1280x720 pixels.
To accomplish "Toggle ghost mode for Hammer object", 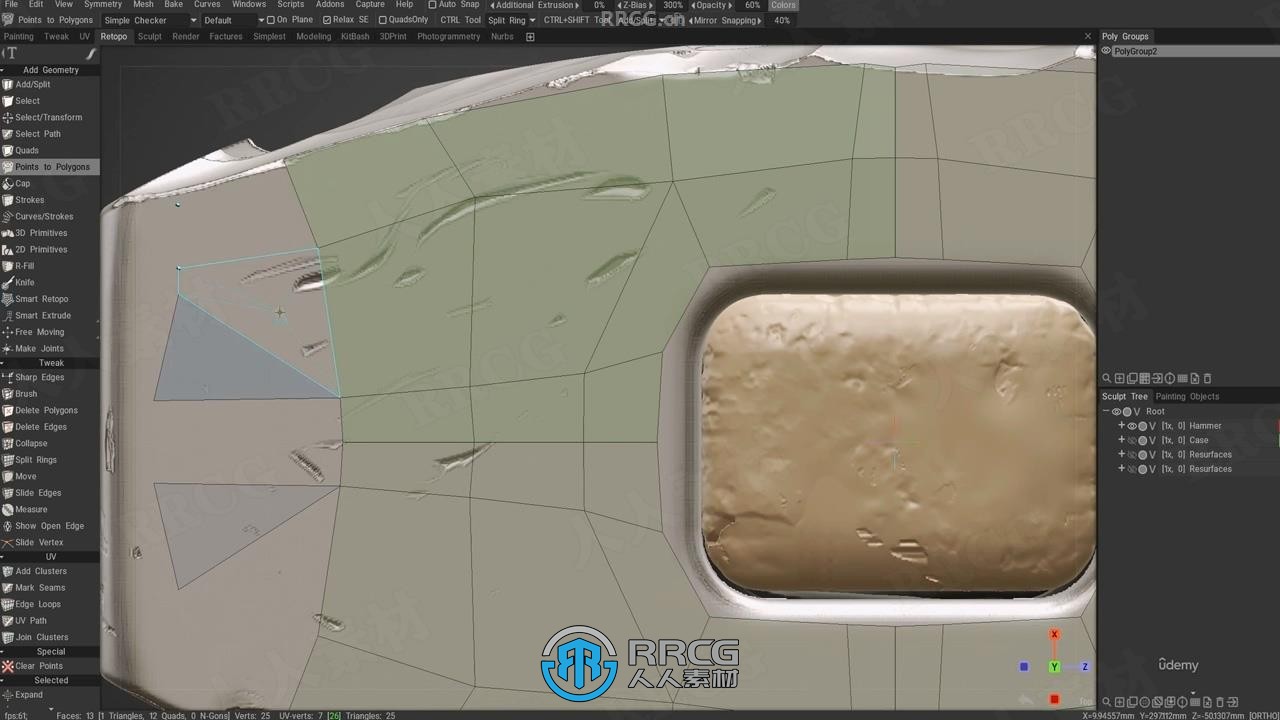I will [x=1143, y=426].
